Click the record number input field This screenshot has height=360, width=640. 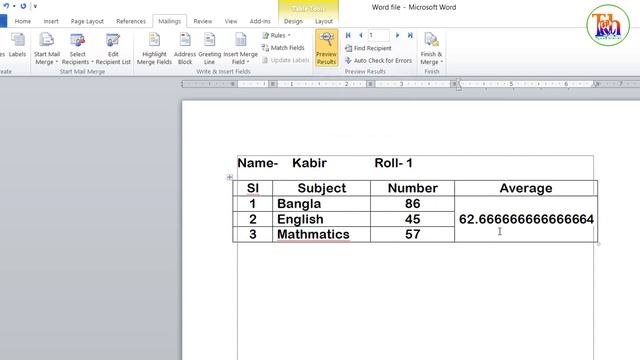(378, 36)
